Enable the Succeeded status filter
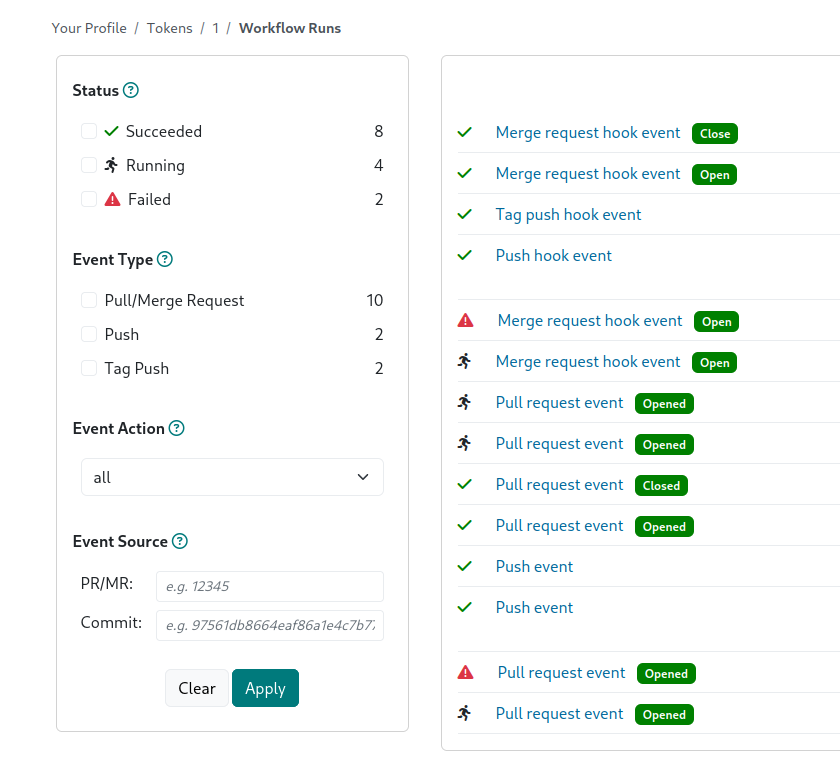This screenshot has width=840, height=766. coord(88,131)
